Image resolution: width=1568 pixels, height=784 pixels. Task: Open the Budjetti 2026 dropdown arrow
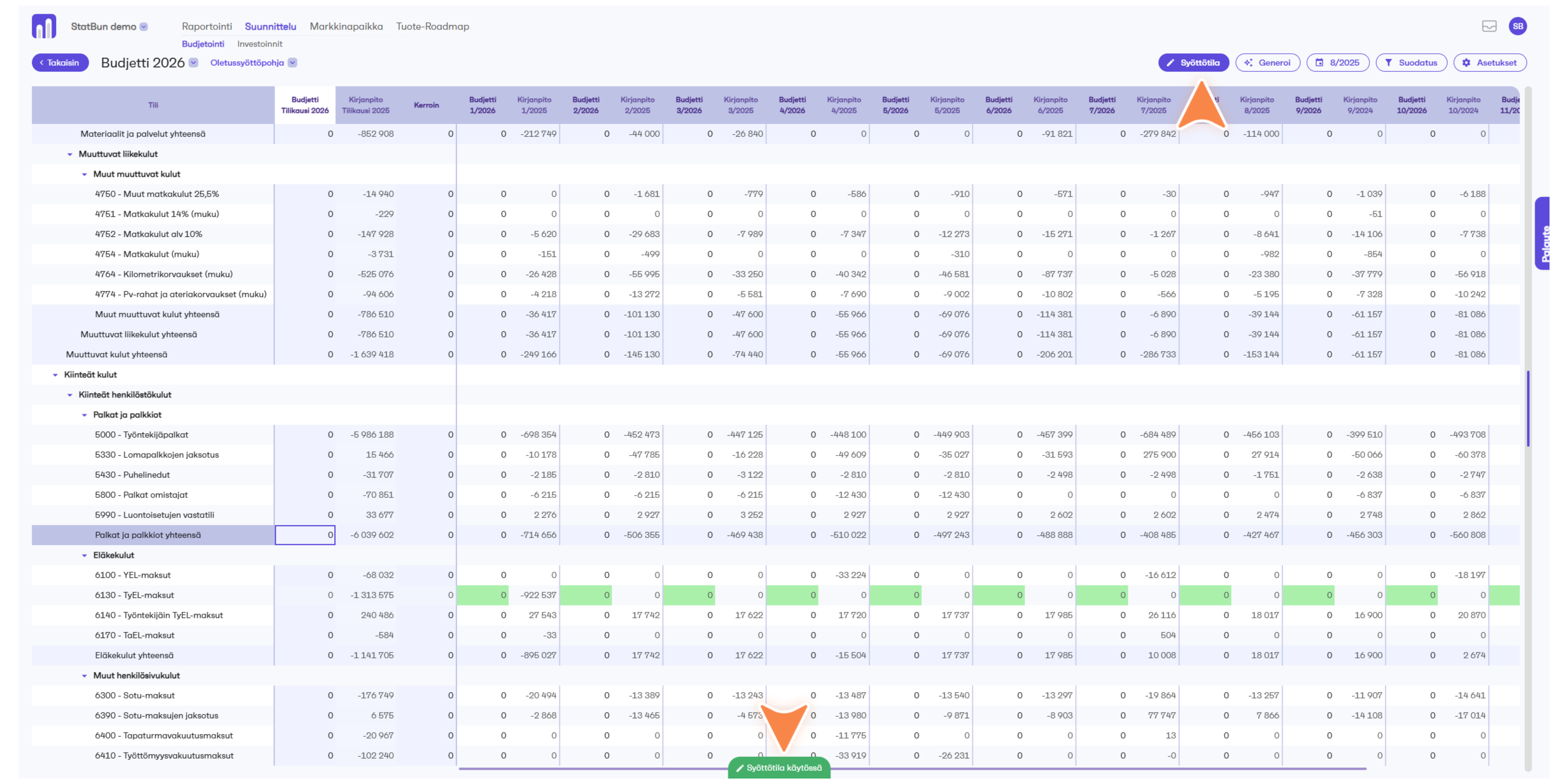(x=194, y=63)
